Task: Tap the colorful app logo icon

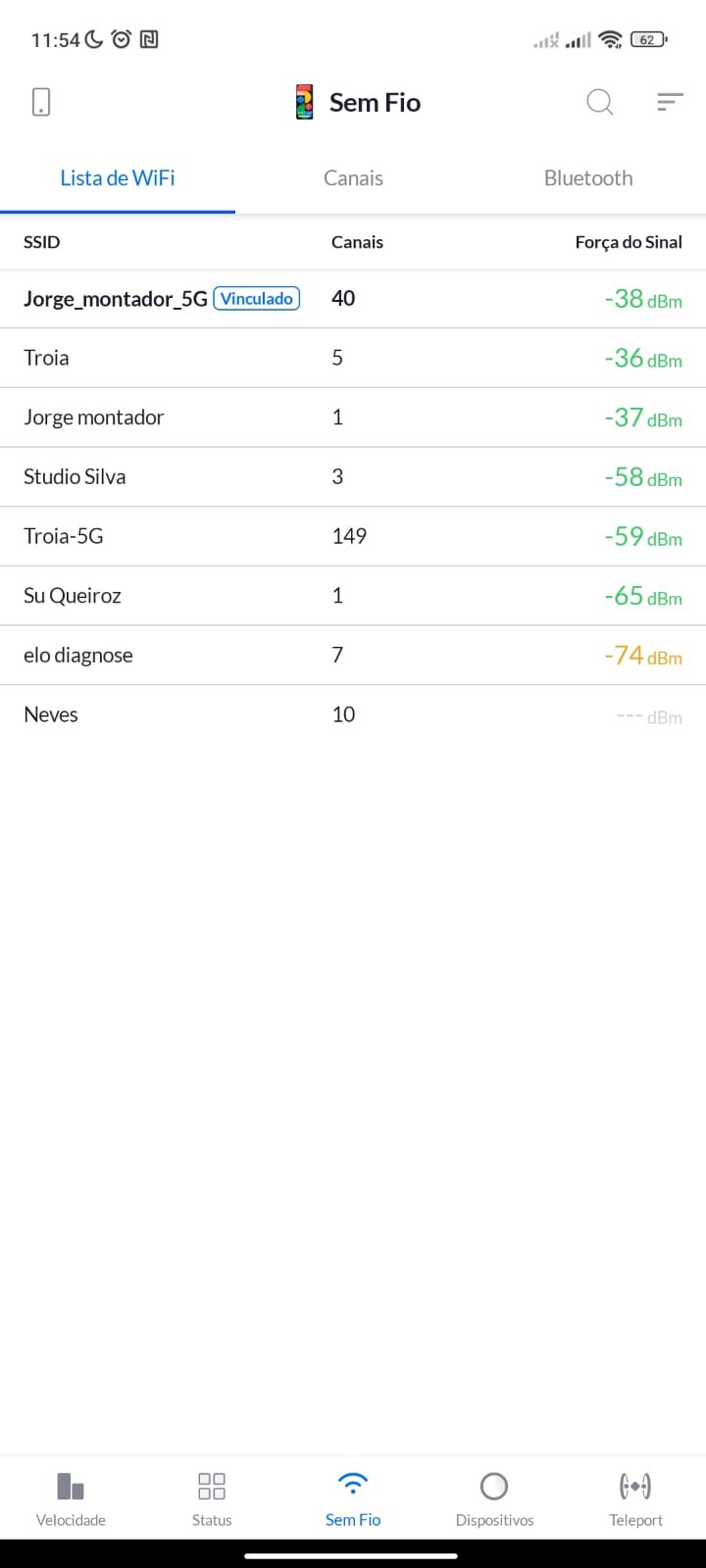Action: [305, 102]
